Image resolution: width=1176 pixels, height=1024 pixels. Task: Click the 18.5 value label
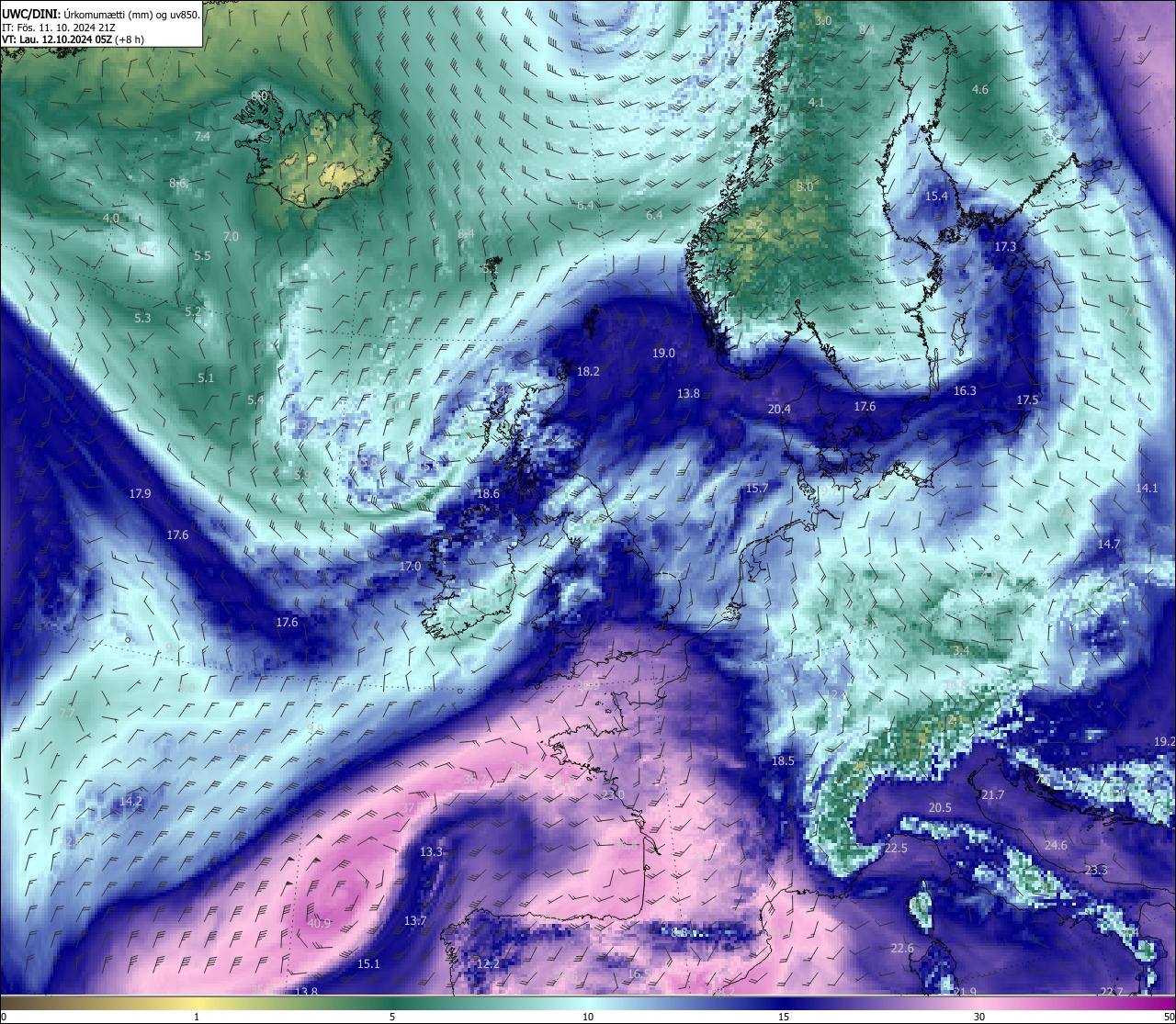tap(783, 761)
